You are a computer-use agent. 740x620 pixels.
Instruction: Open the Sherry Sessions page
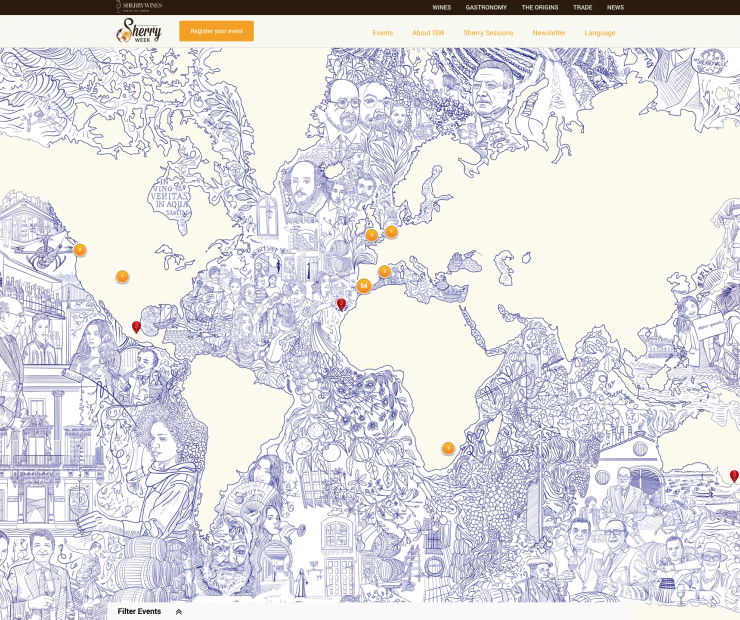[488, 33]
